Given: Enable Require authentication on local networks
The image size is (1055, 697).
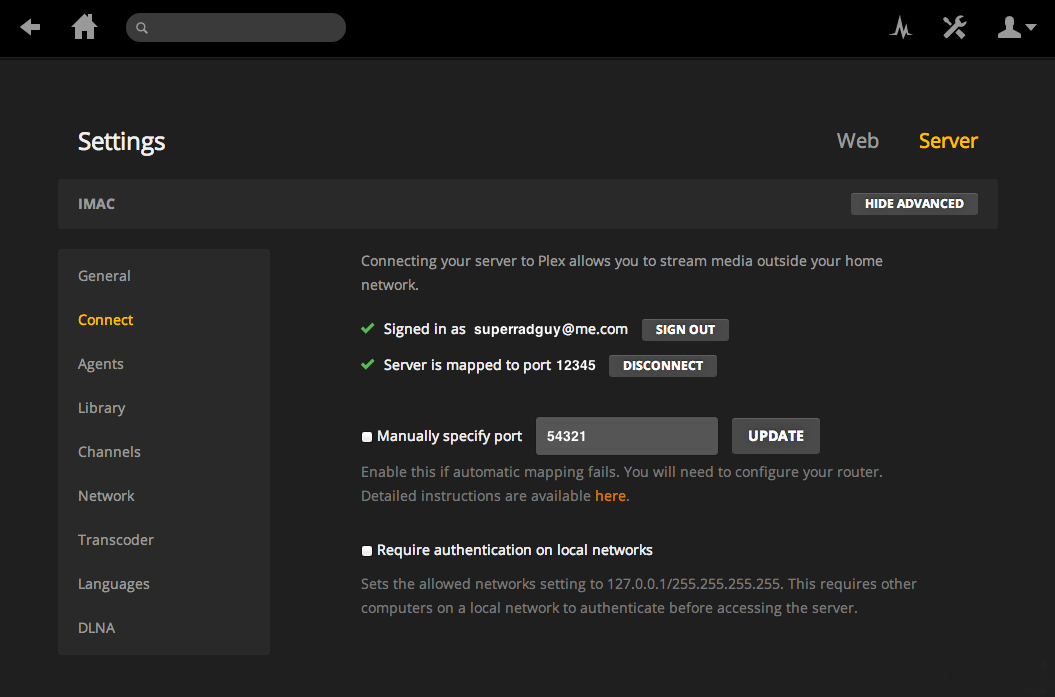Looking at the screenshot, I should pos(367,551).
